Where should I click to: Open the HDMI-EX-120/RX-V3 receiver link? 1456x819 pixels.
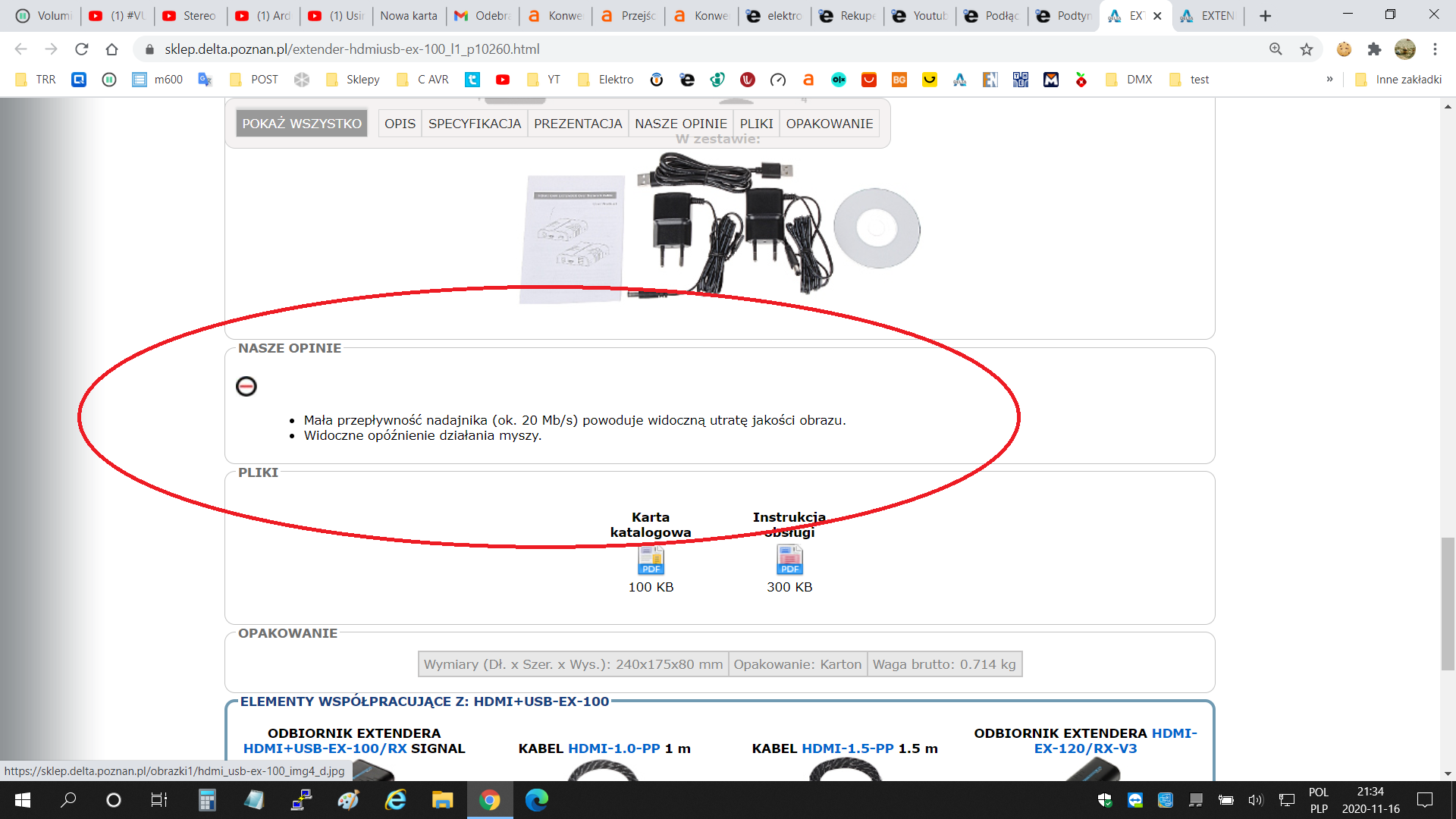pos(1115,741)
